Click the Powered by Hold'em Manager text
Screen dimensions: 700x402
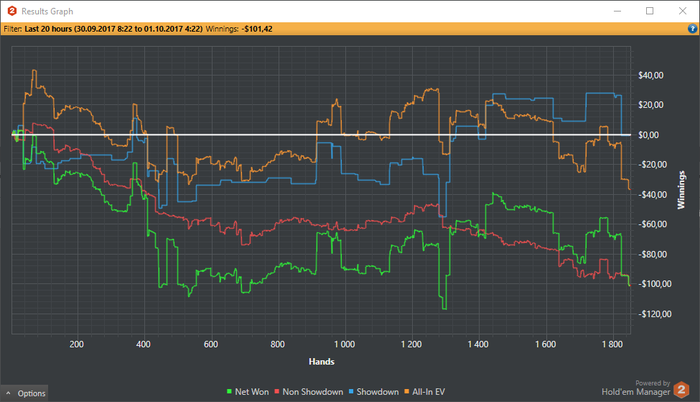click(x=636, y=388)
